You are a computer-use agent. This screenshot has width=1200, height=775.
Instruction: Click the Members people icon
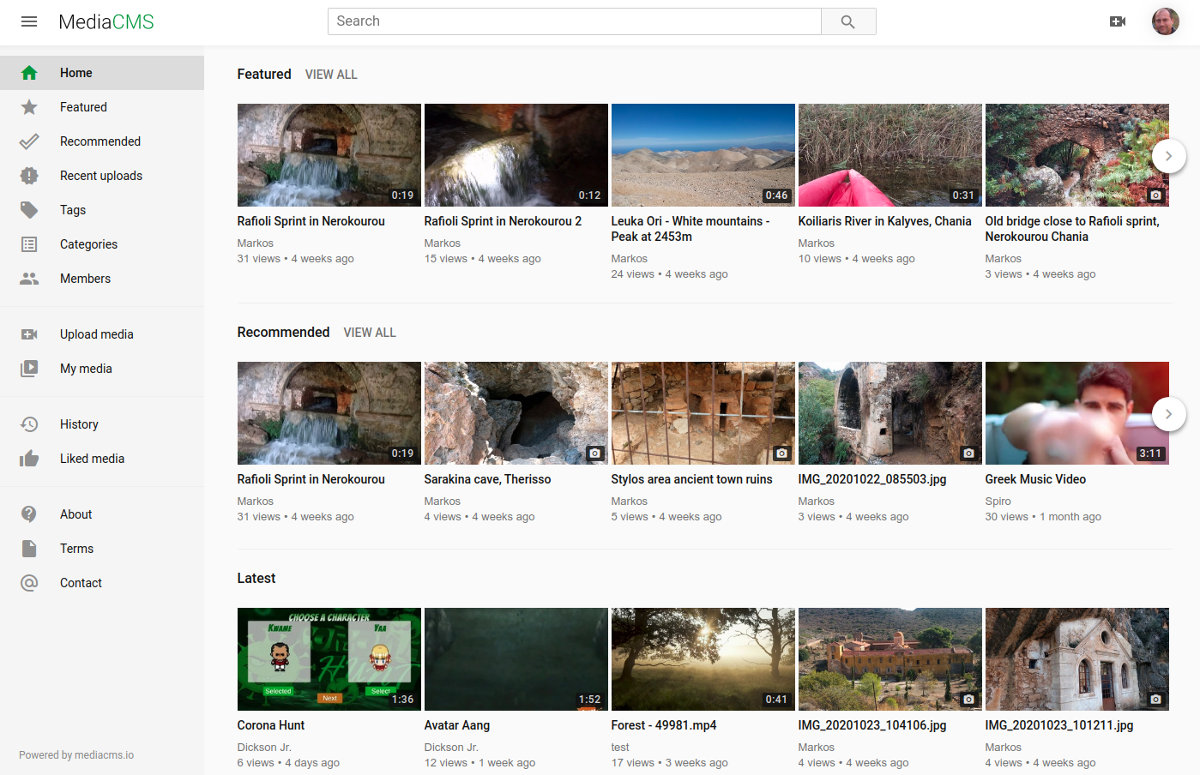pos(29,278)
